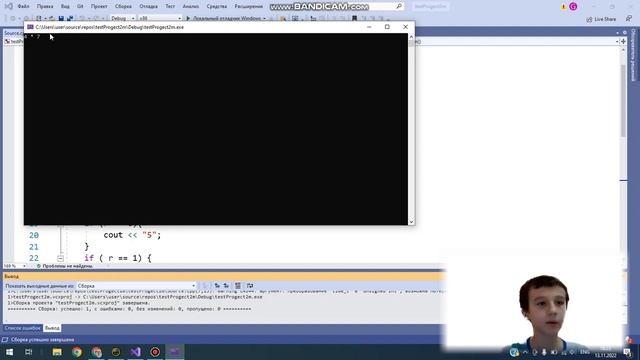This screenshot has width=640, height=360.
Task: Open the Средства menu
Action: pos(216,7)
